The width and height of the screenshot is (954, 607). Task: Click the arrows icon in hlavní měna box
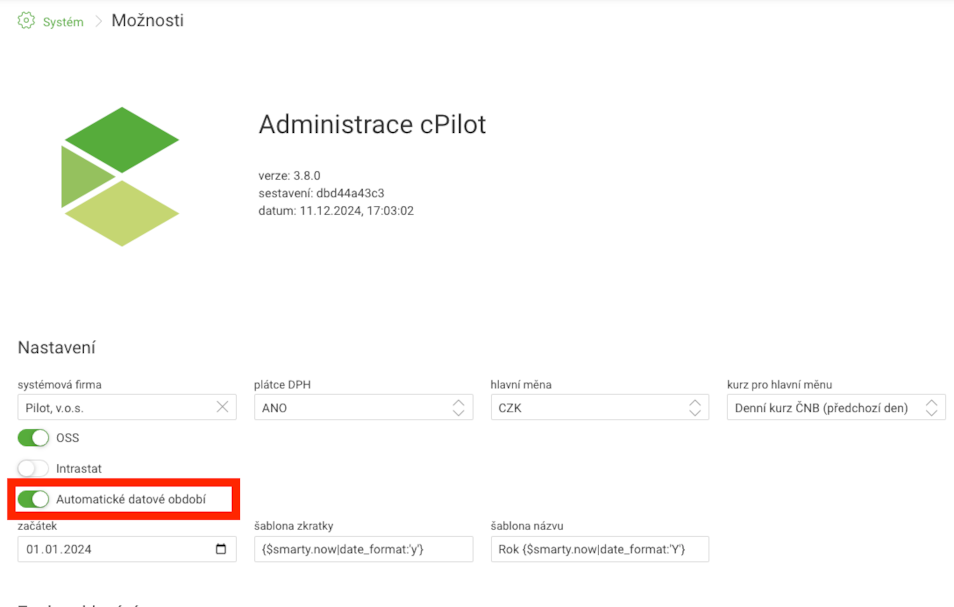[694, 408]
